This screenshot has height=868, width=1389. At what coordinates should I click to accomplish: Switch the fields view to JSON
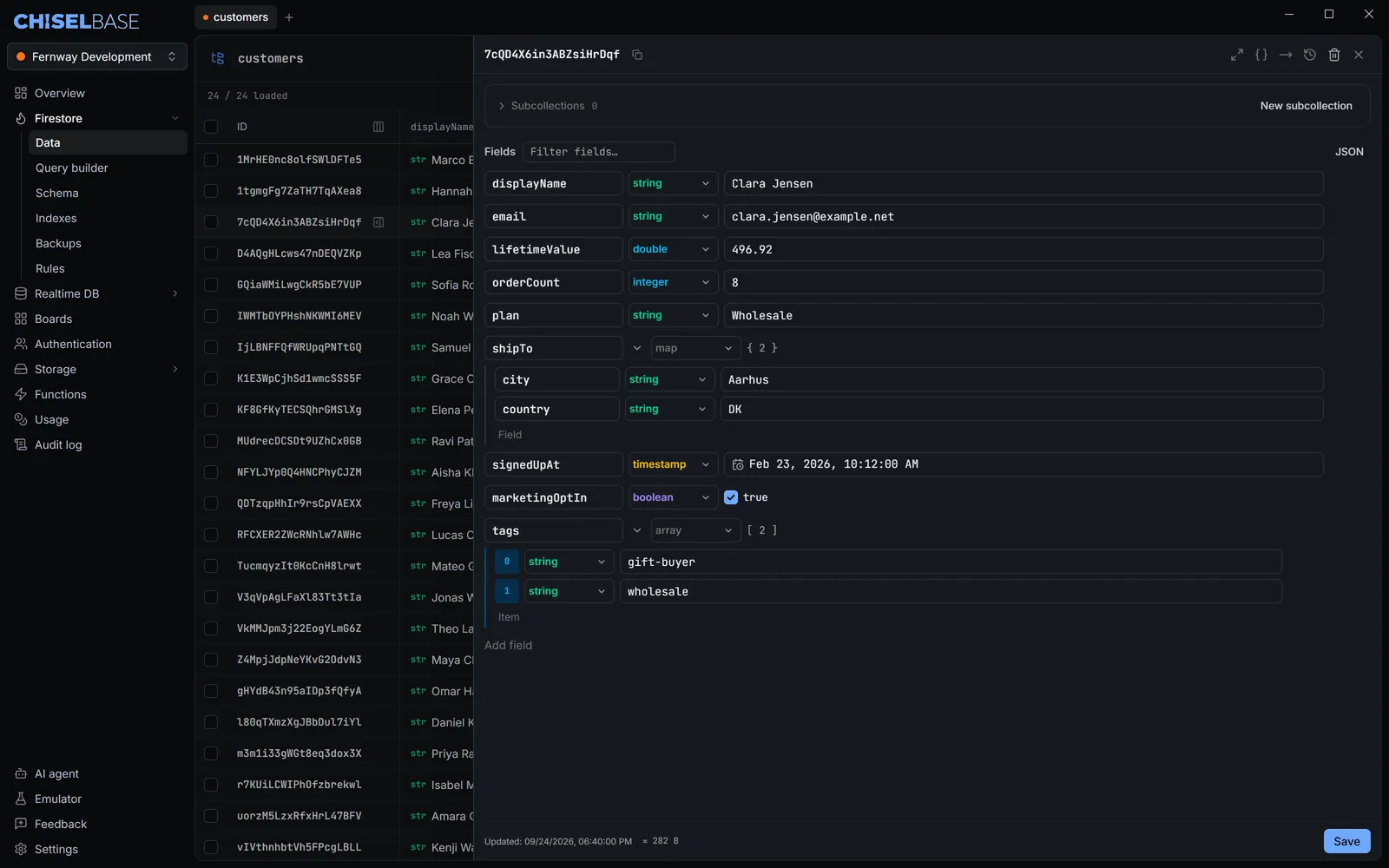click(x=1349, y=152)
